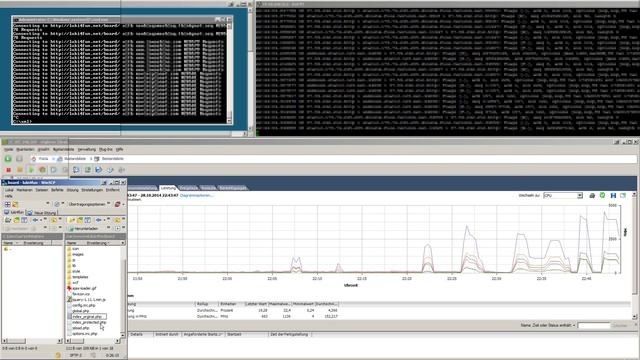Screen dimensions: 640x360
Task: Click the green power on play button
Action: (31, 170)
